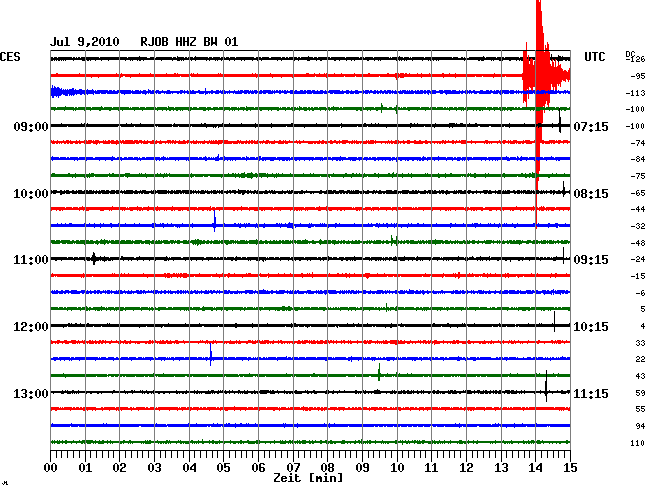Click the 03 minute axis label
Image resolution: width=650 pixels, height=494 pixels.
pyautogui.click(x=154, y=468)
